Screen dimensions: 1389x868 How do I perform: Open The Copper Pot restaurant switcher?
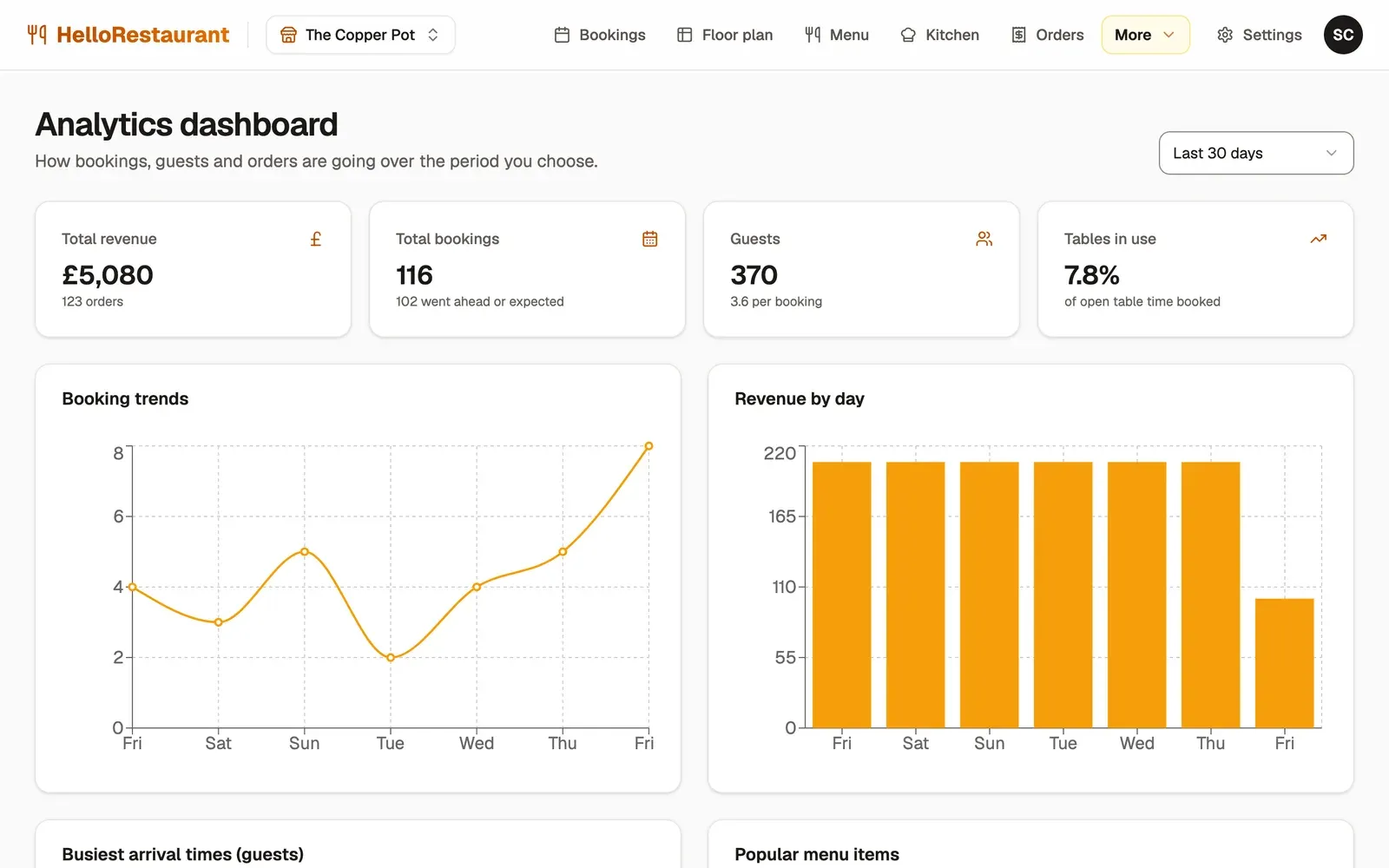360,35
